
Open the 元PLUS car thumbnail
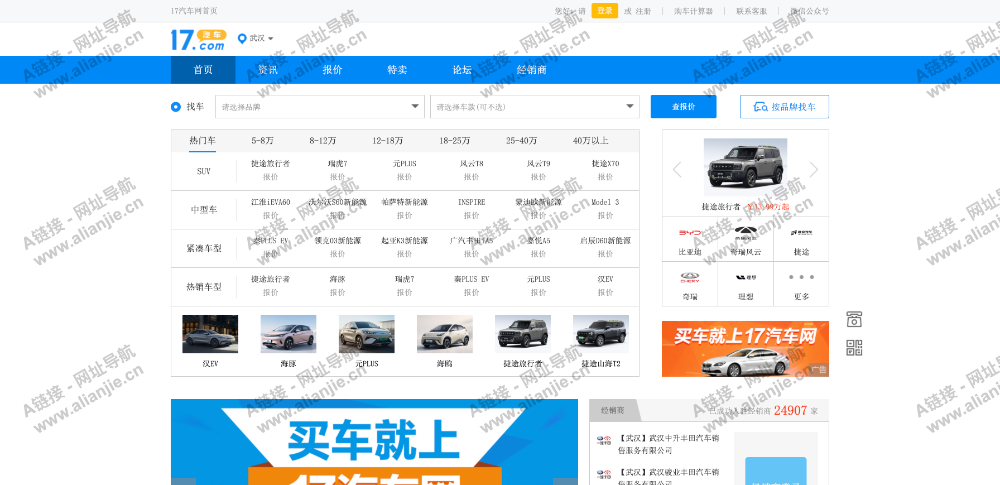pos(367,334)
